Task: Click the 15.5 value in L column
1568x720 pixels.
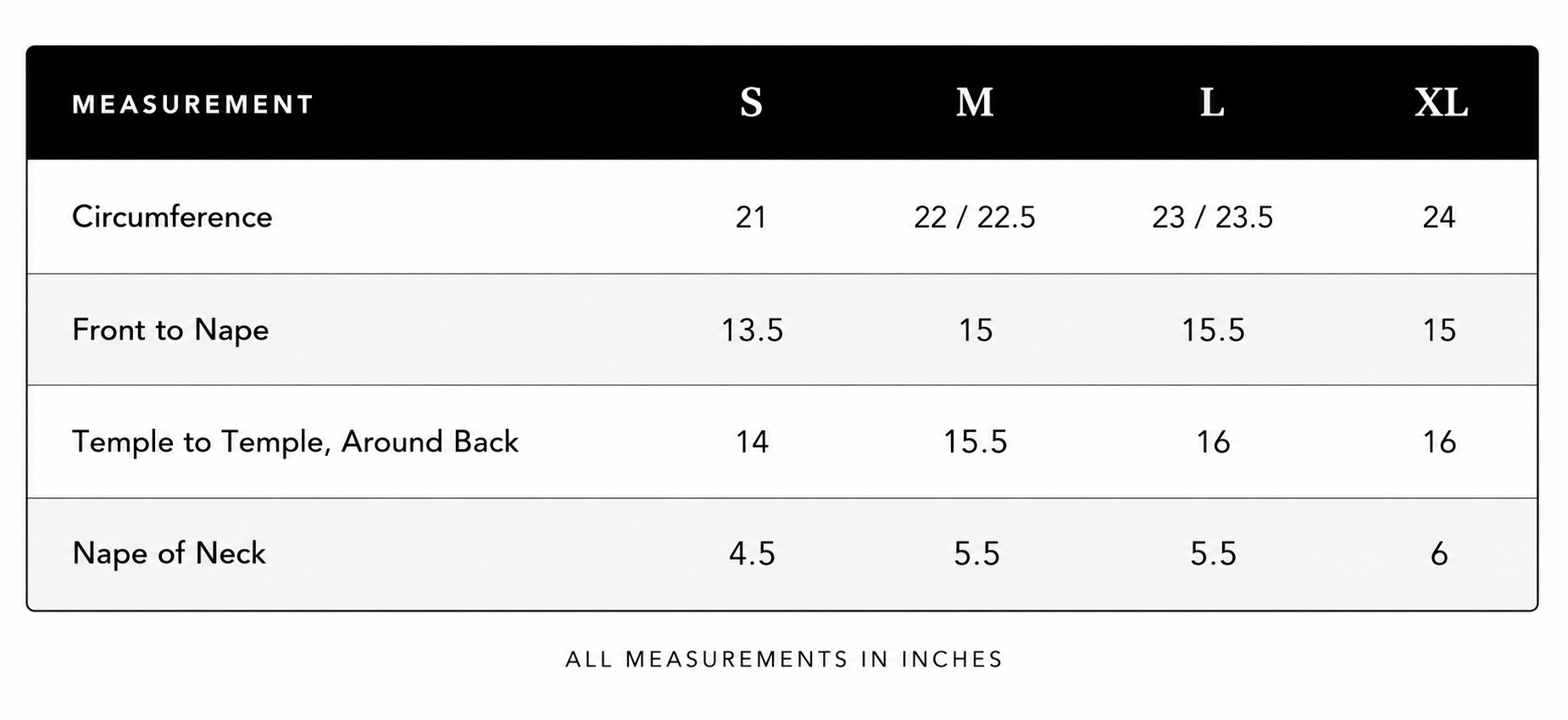Action: click(x=1213, y=330)
